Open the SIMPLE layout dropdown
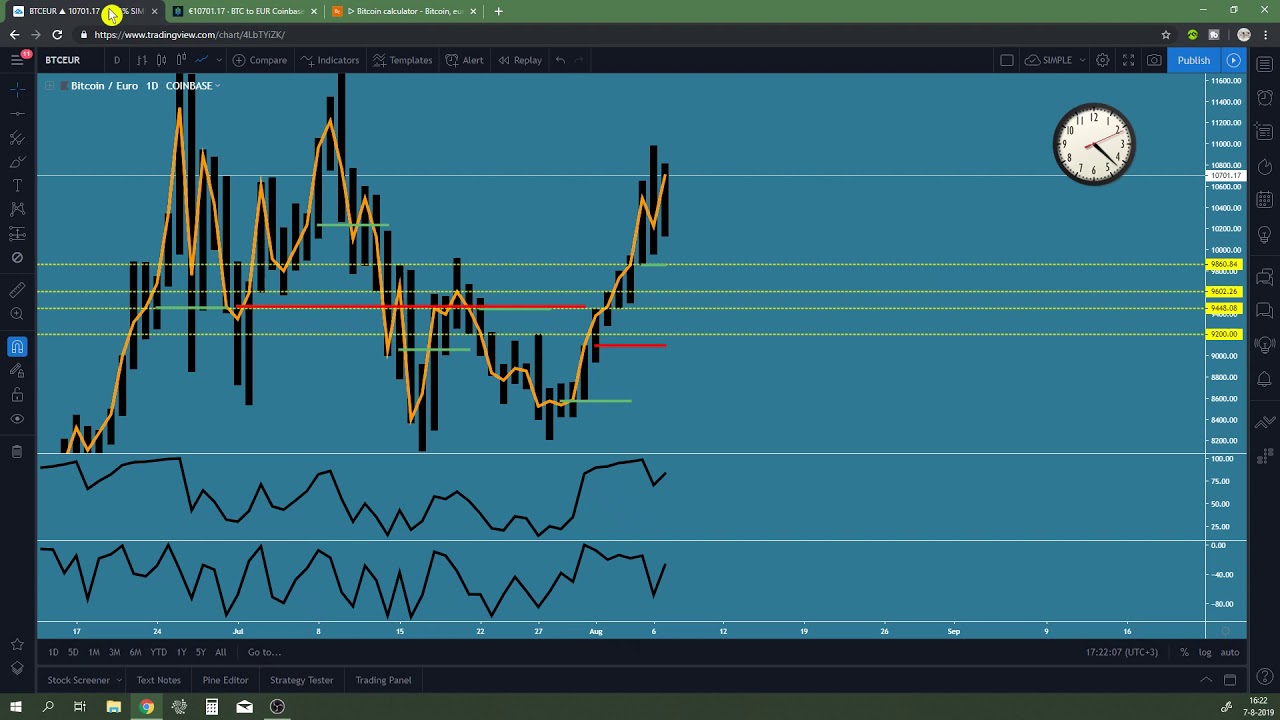The image size is (1280, 720). pos(1056,60)
